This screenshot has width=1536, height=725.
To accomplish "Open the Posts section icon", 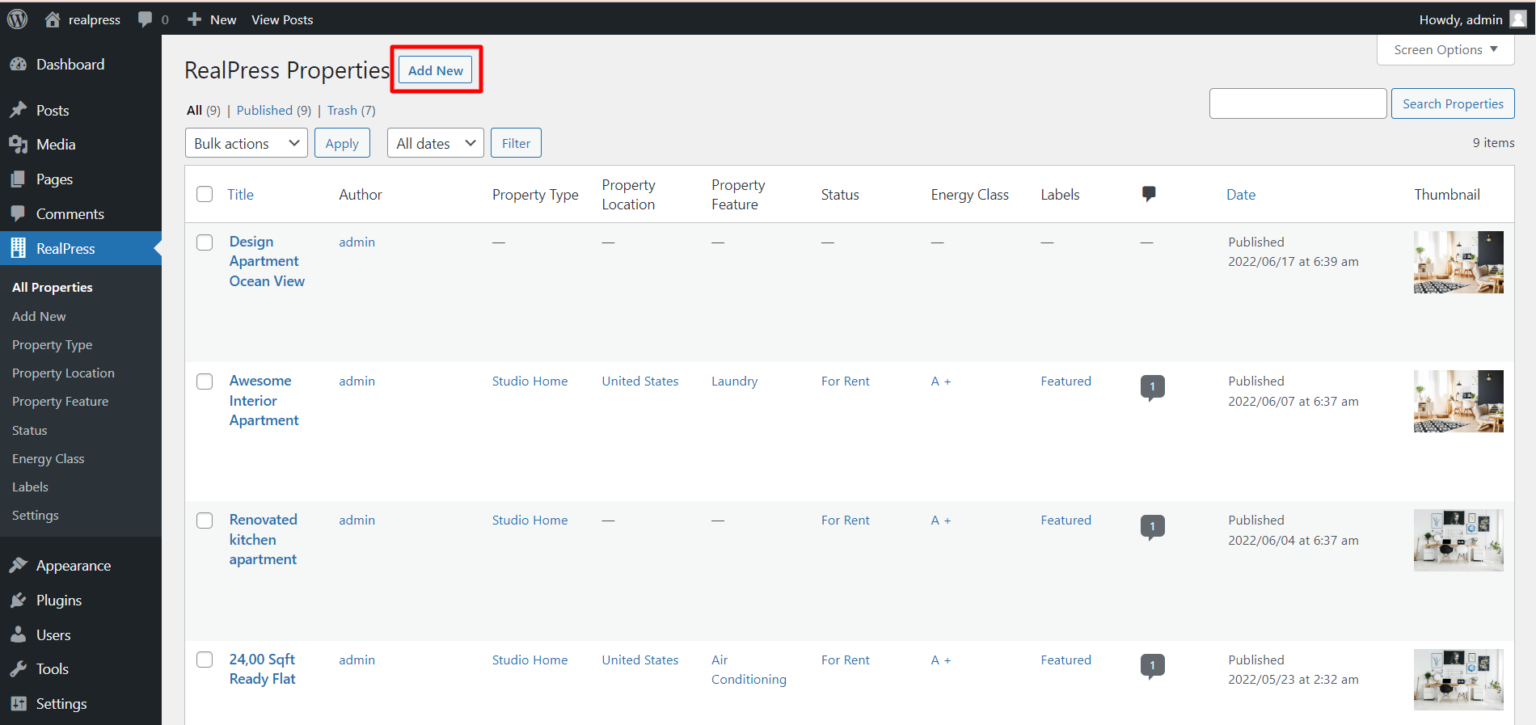I will tap(22, 109).
